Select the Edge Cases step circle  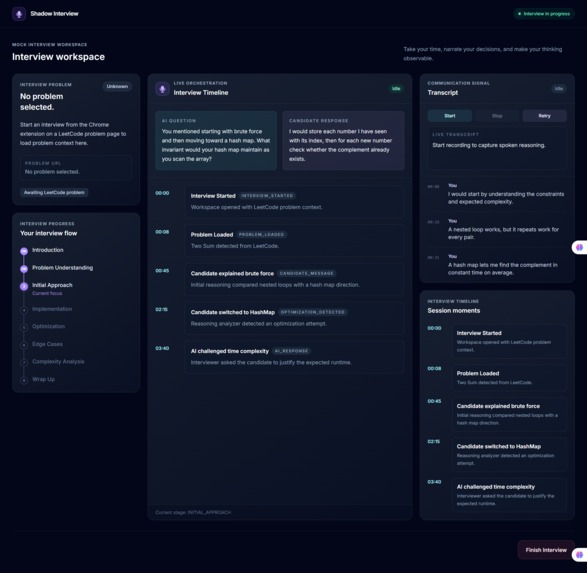[24, 345]
